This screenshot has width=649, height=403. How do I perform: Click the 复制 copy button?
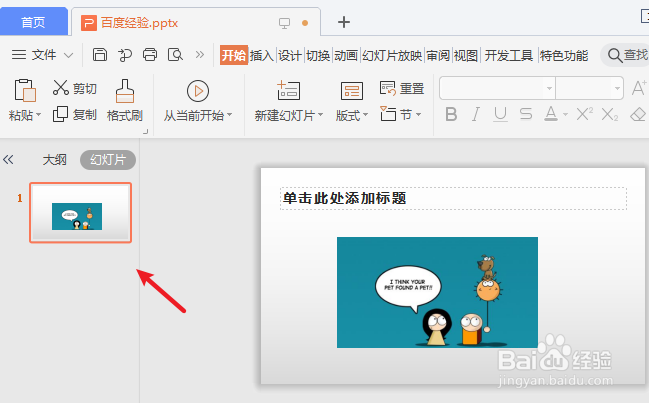click(75, 114)
